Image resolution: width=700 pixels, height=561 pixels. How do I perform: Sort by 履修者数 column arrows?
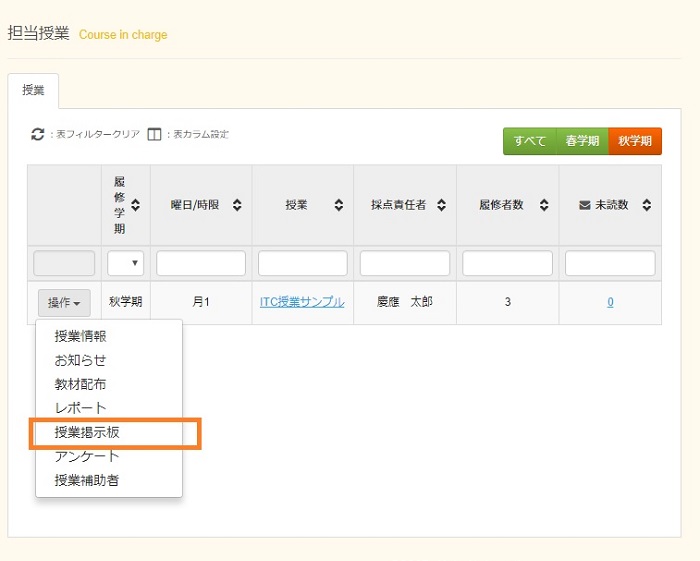click(x=543, y=205)
